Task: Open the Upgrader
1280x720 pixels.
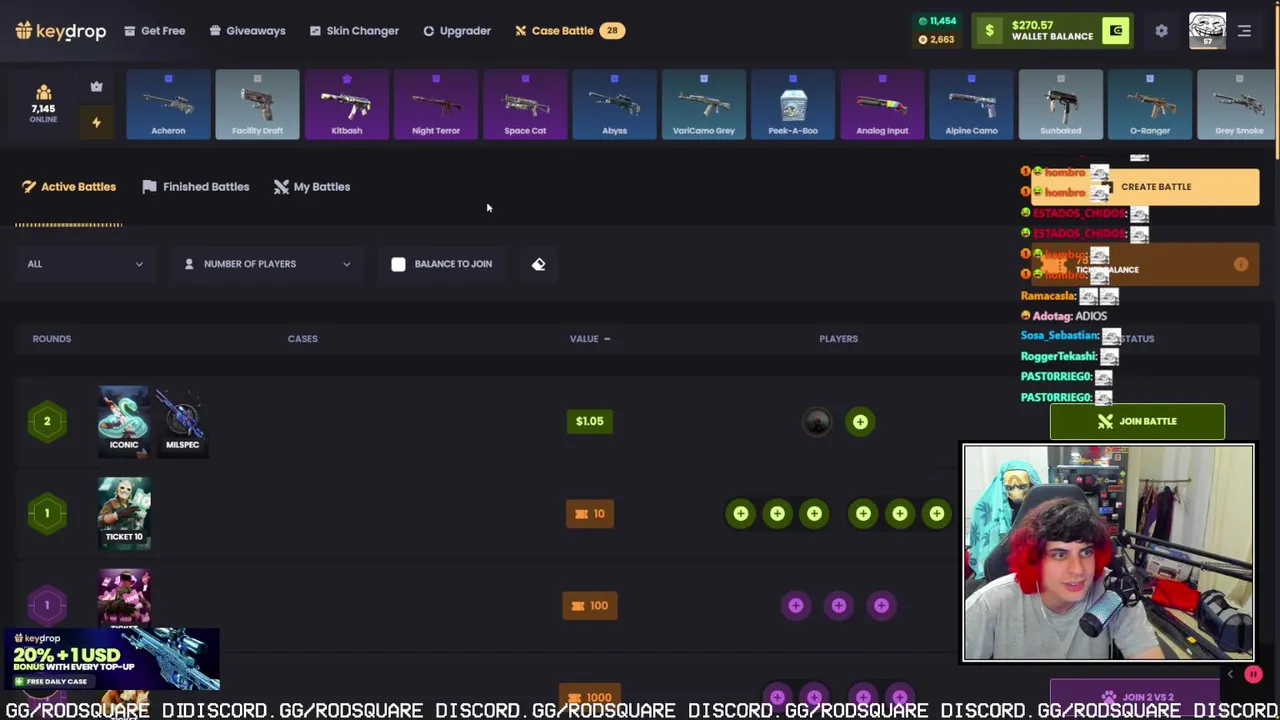Action: coord(456,31)
